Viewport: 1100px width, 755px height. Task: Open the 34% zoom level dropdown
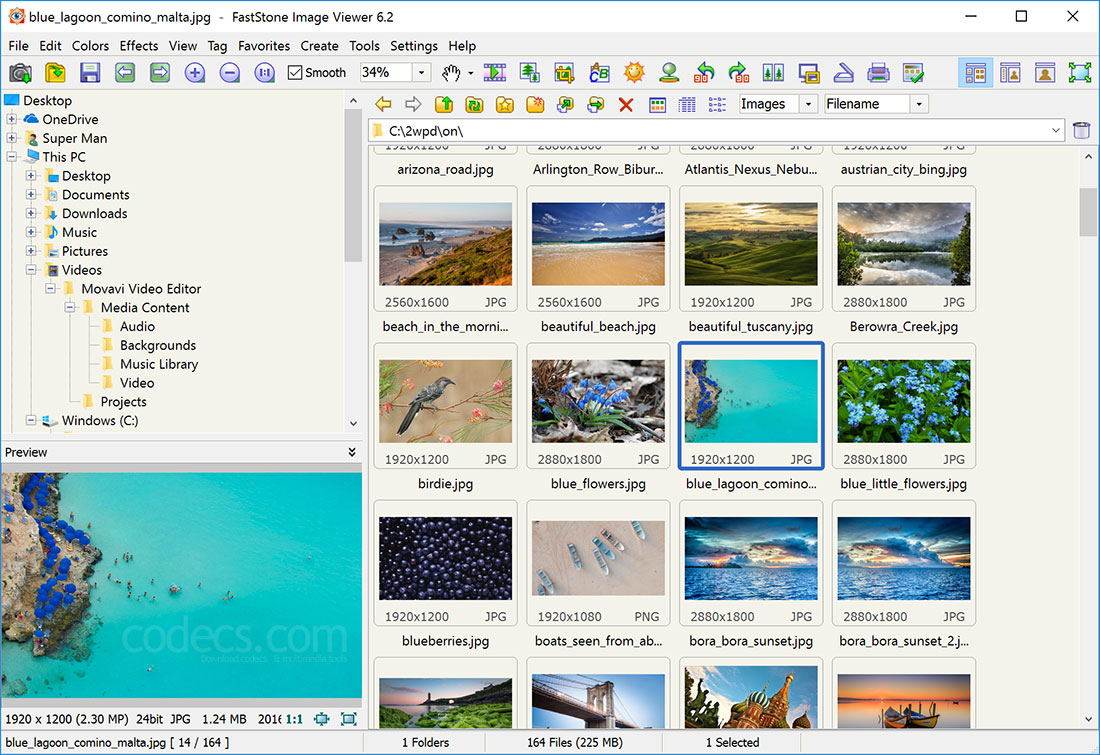coord(421,72)
